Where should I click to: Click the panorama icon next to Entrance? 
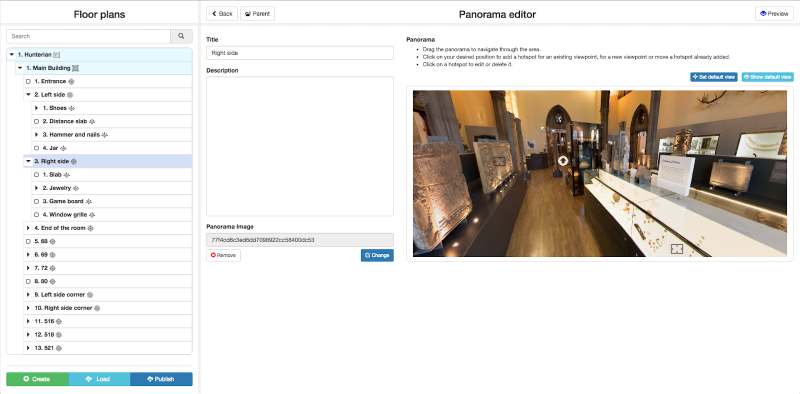pos(71,81)
